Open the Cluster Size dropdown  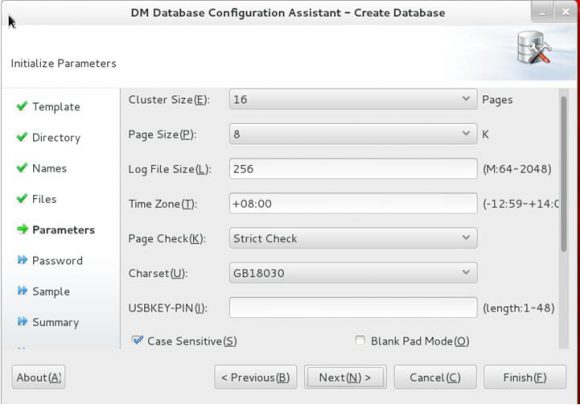353,99
